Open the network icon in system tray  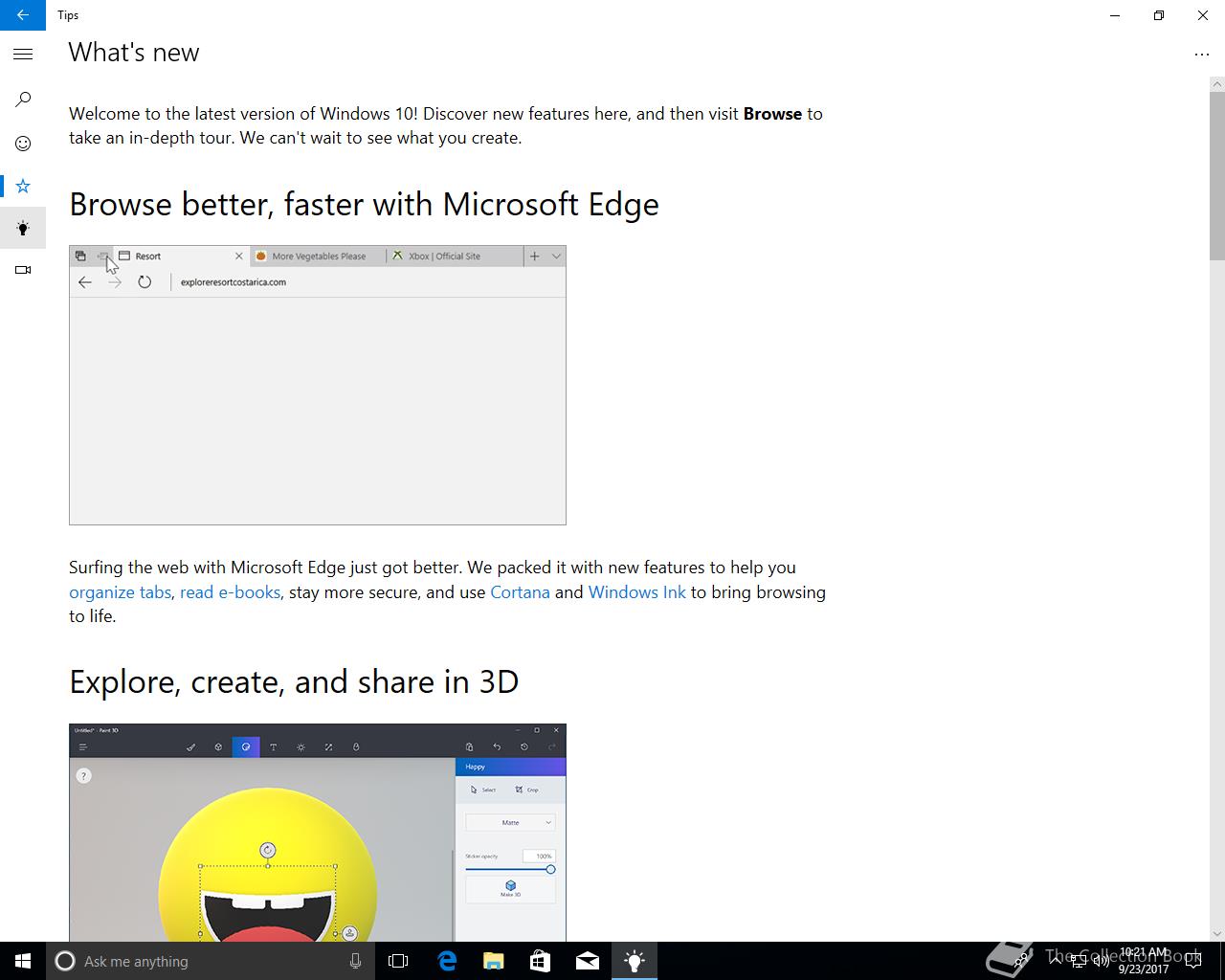(x=1078, y=961)
